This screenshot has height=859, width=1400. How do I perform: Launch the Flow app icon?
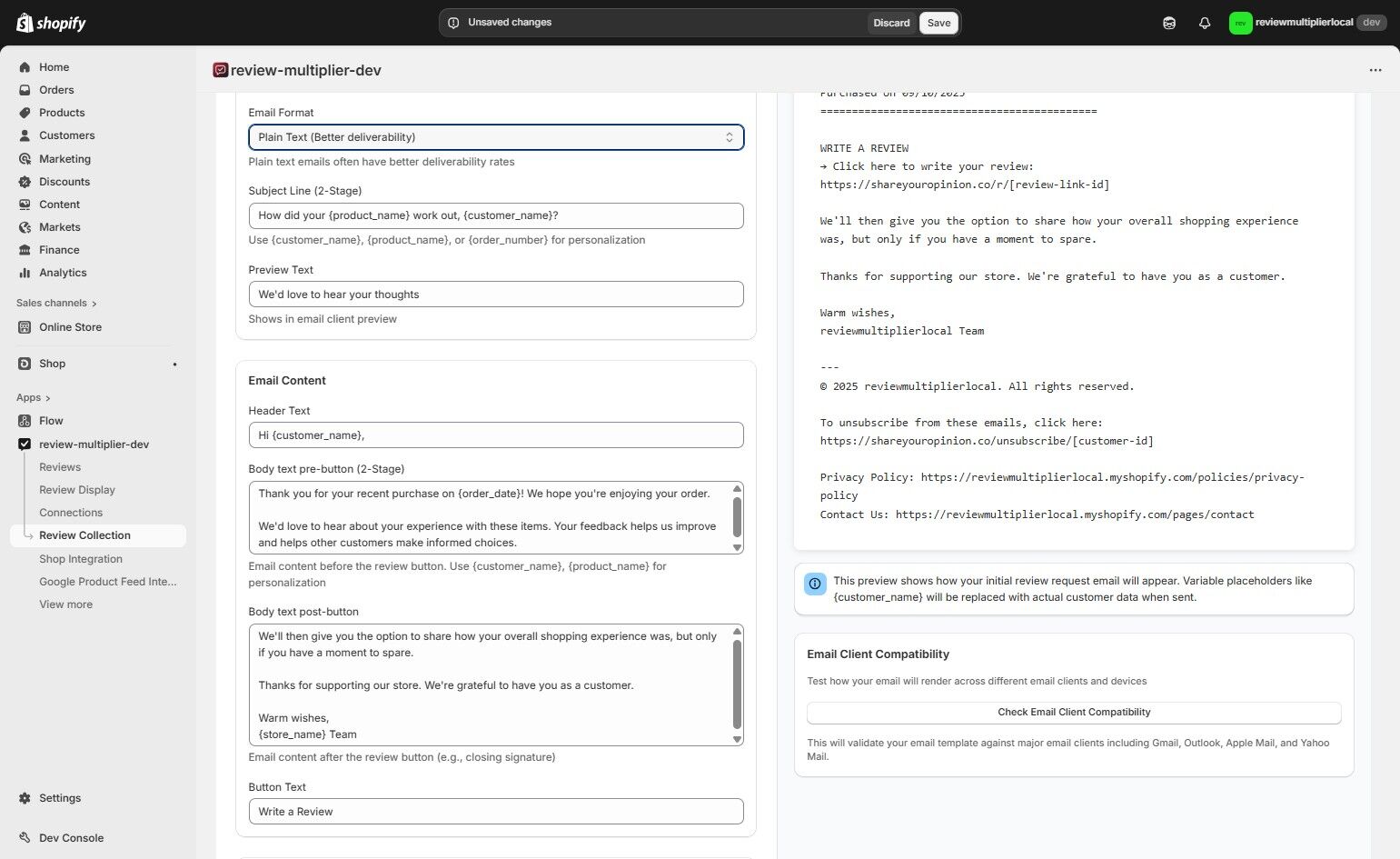[25, 421]
